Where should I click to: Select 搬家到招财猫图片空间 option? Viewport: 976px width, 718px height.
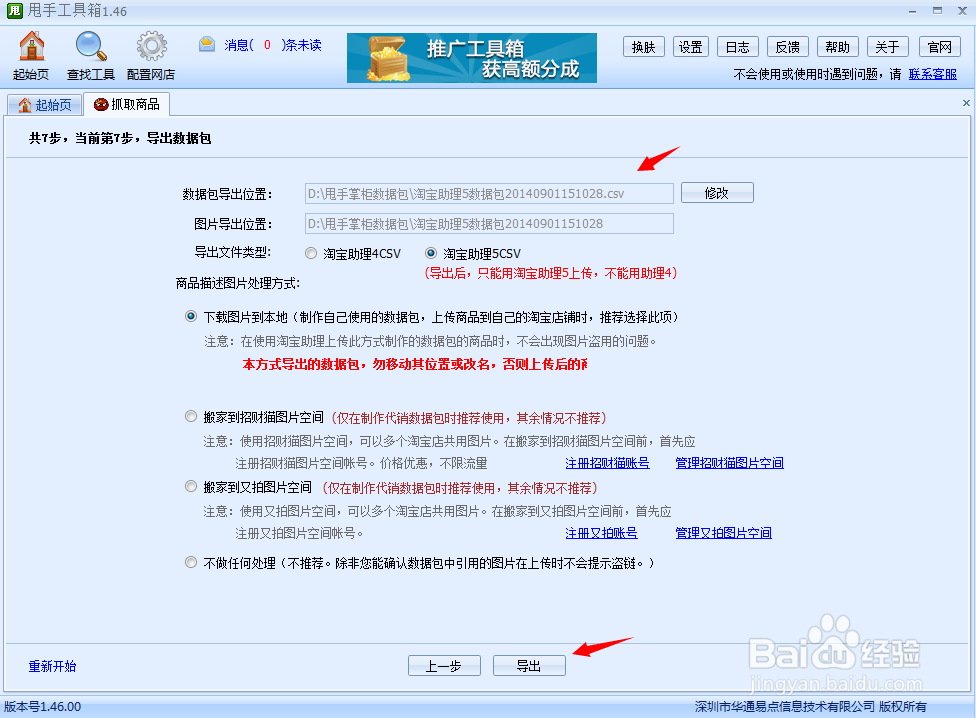tap(191, 416)
